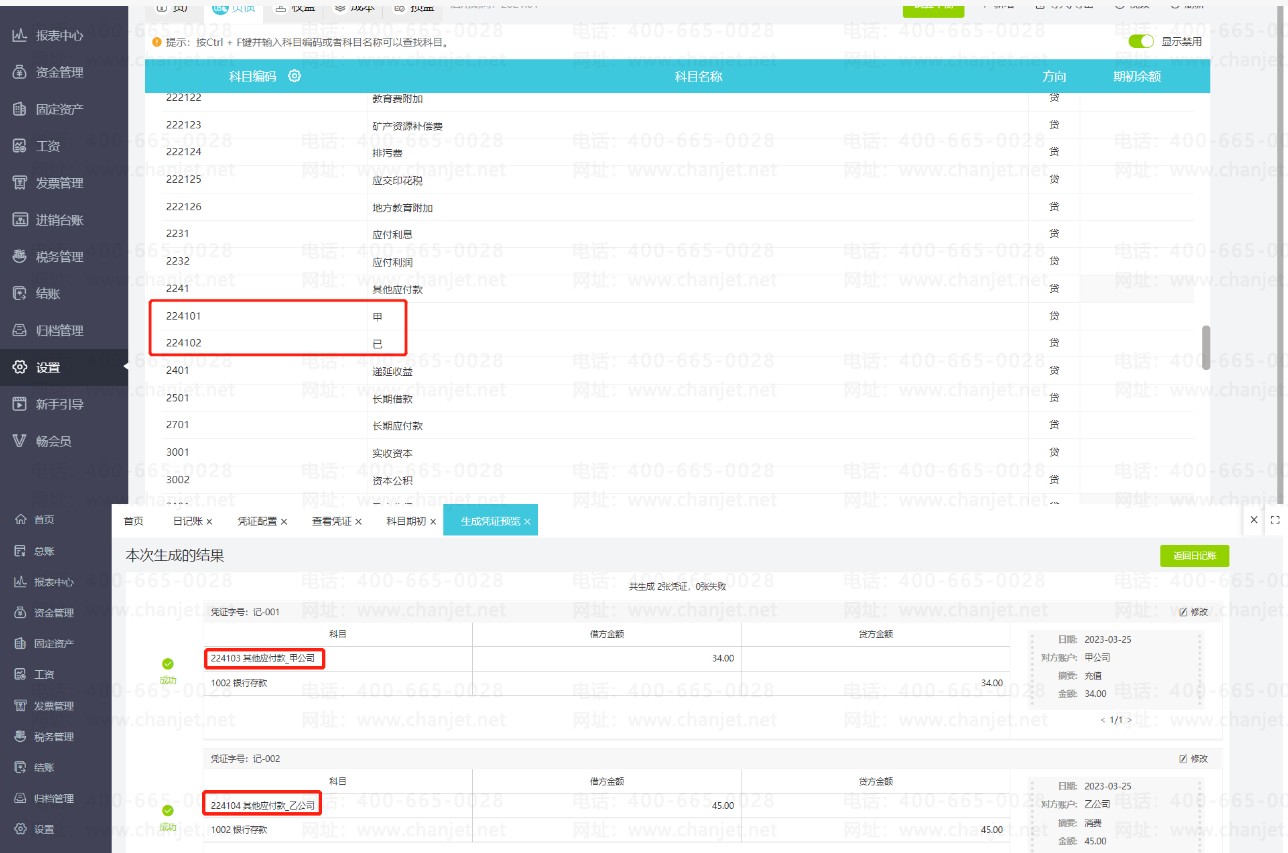
Task: Switch to the 日记账 tab
Action: pyautogui.click(x=187, y=521)
